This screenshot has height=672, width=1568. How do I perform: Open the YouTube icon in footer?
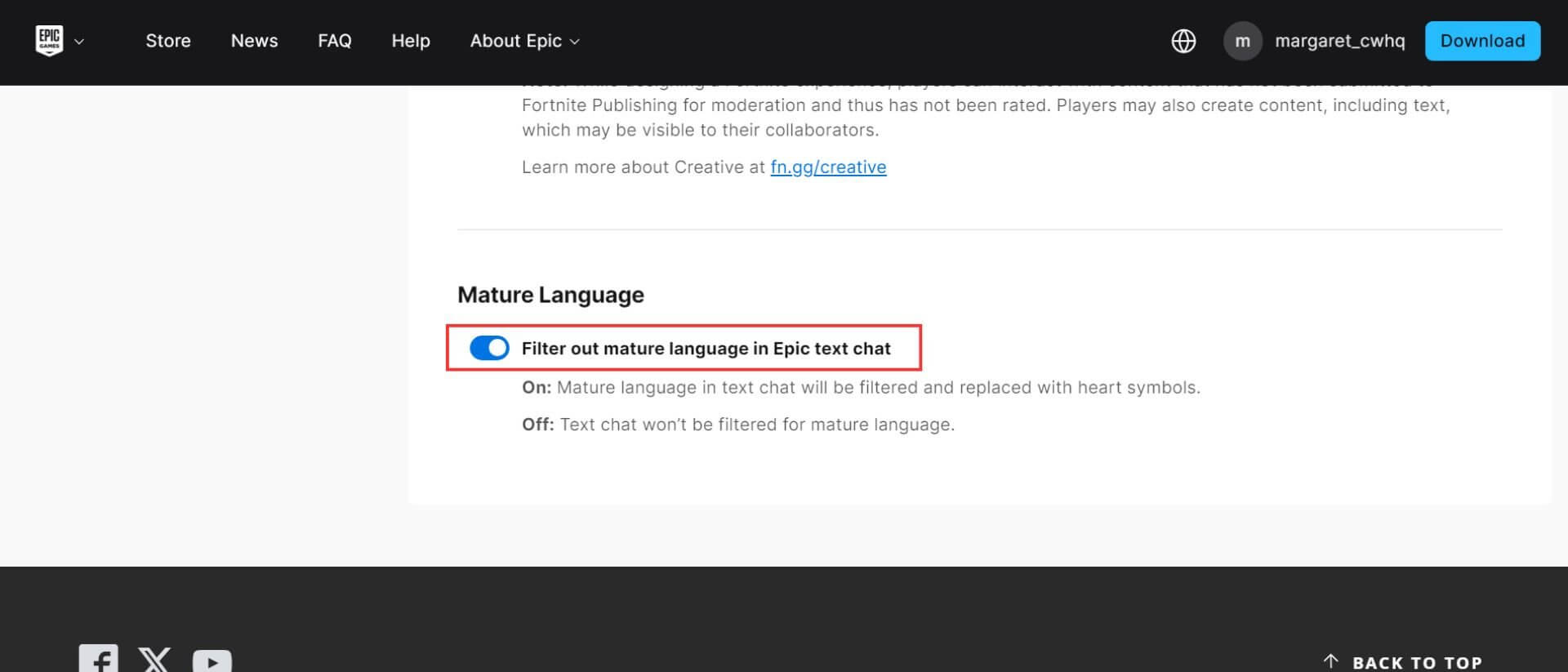[212, 661]
